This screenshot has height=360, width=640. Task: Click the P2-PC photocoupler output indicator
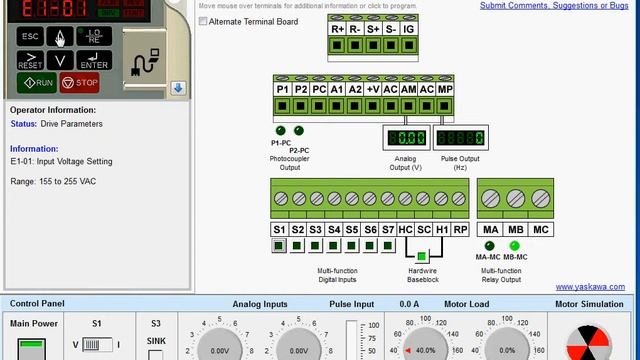(x=299, y=131)
